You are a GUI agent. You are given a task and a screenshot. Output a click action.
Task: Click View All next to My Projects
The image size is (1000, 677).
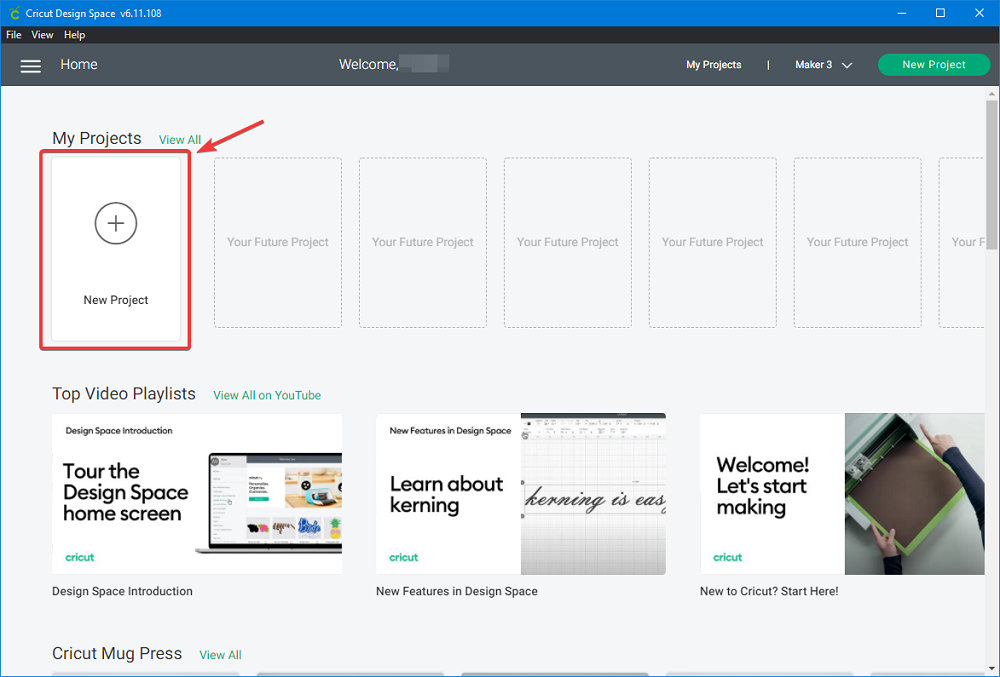click(x=180, y=140)
